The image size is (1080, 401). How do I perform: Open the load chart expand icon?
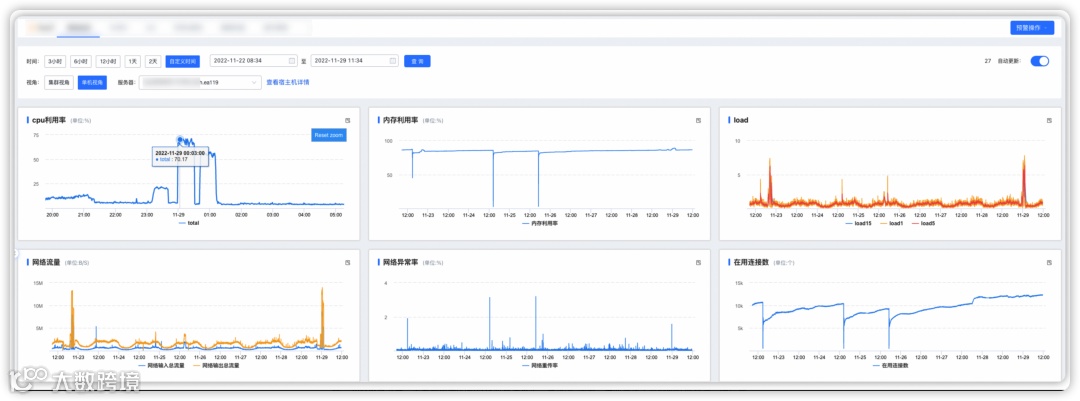[x=1049, y=120]
